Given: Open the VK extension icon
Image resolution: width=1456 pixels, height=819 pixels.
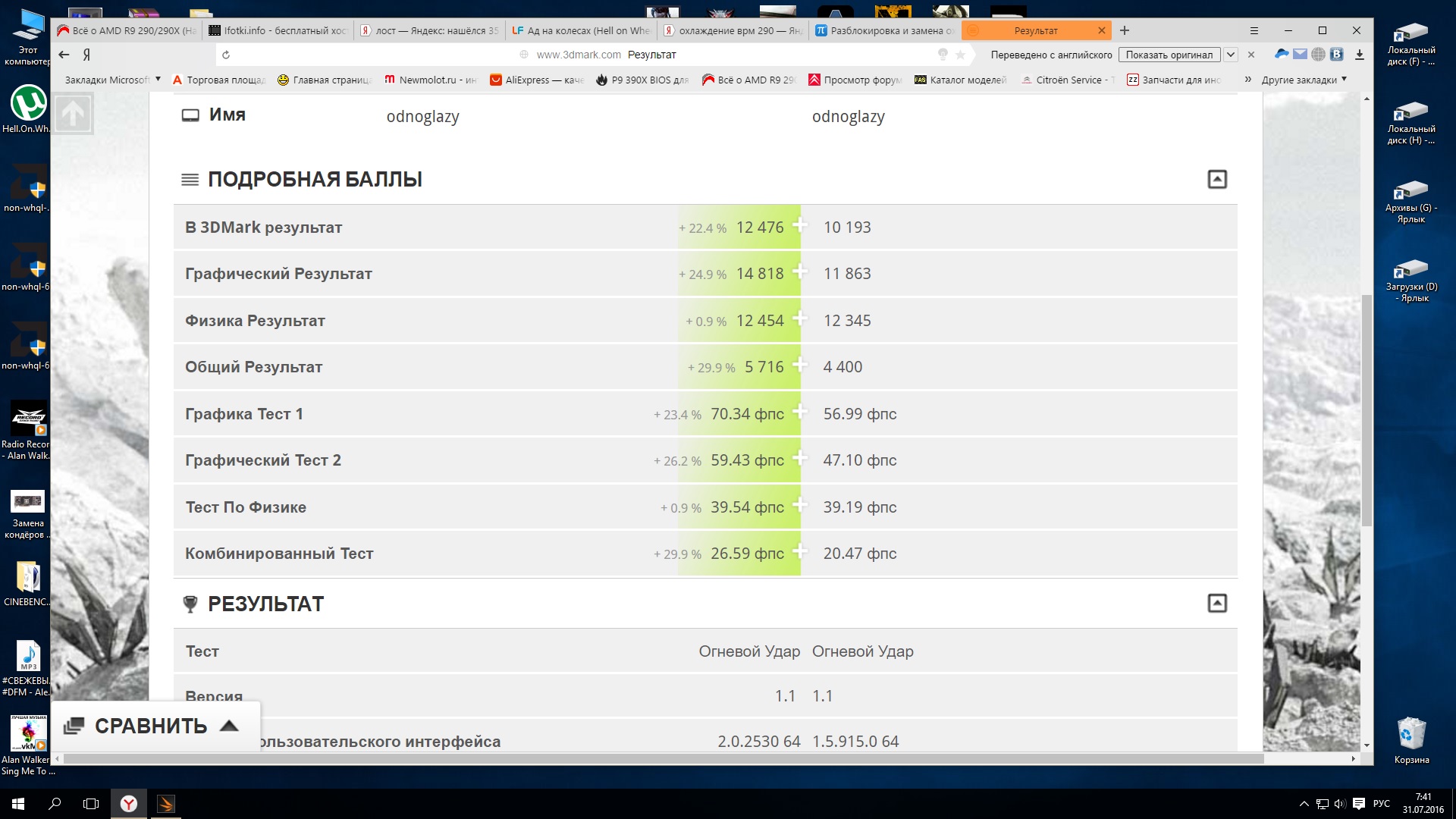Looking at the screenshot, I should 1337,55.
